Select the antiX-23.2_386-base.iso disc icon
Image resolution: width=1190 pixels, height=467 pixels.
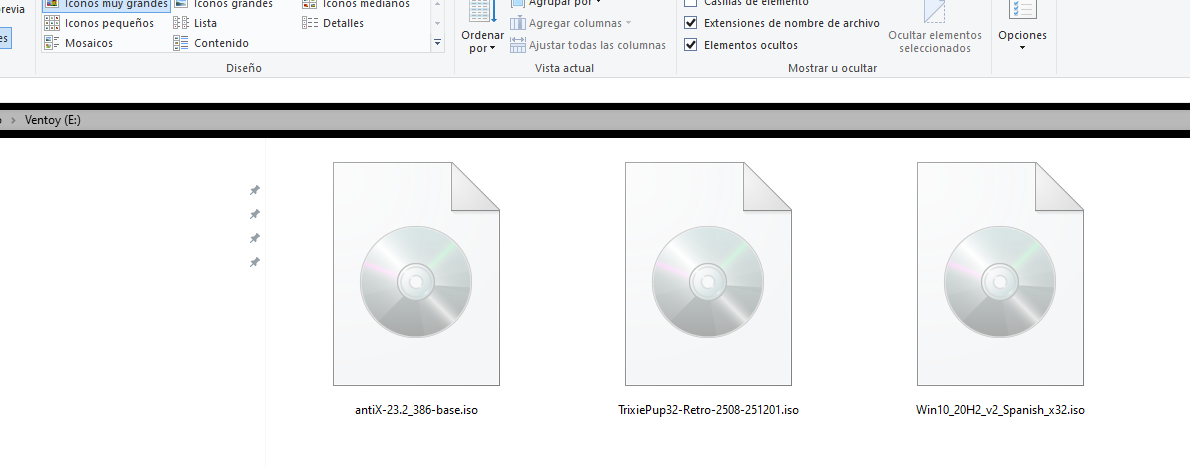pos(416,274)
